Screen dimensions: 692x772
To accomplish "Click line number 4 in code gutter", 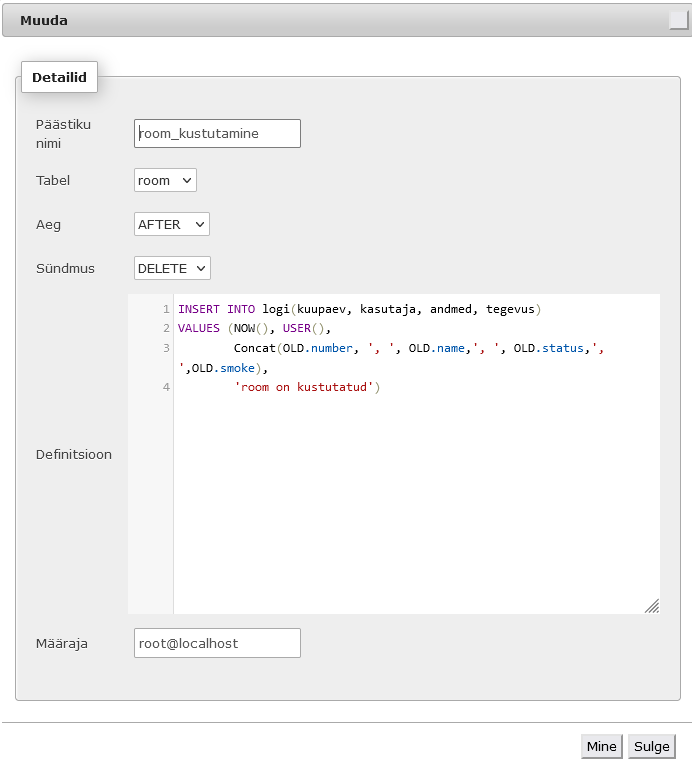I will (x=166, y=387).
